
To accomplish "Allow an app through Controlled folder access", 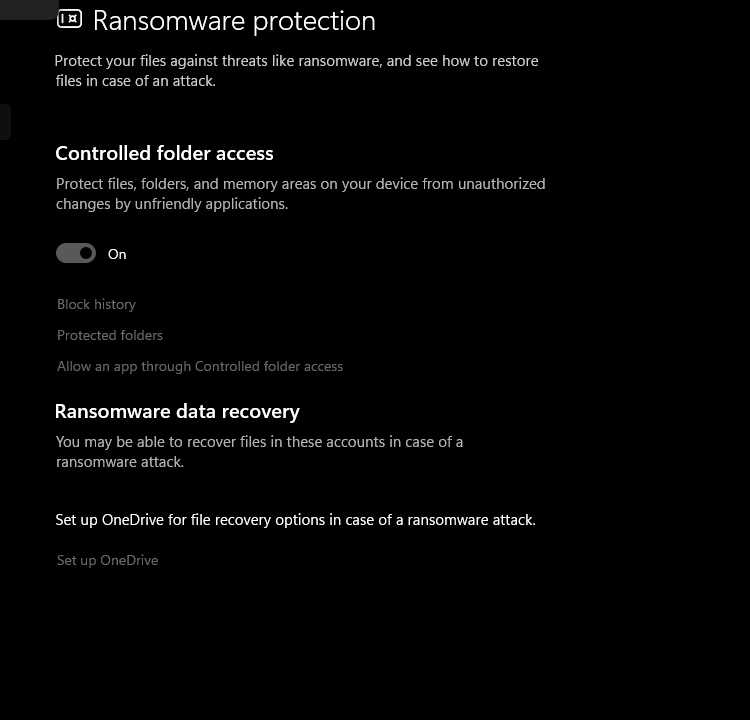I will click(200, 366).
